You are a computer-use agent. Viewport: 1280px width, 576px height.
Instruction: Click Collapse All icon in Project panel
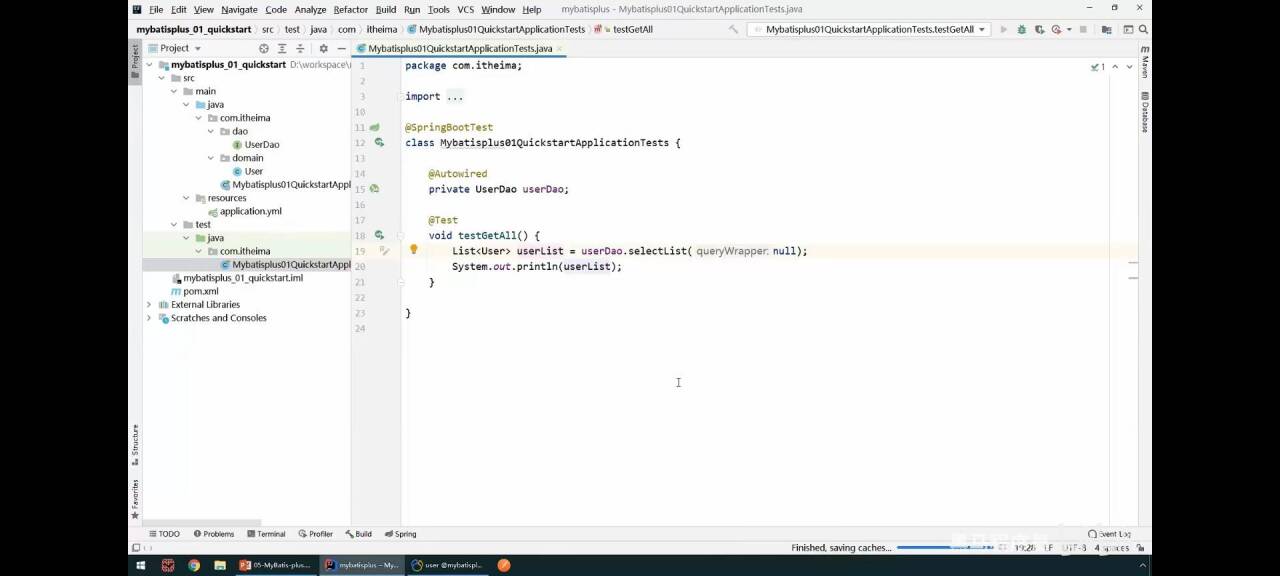[300, 48]
